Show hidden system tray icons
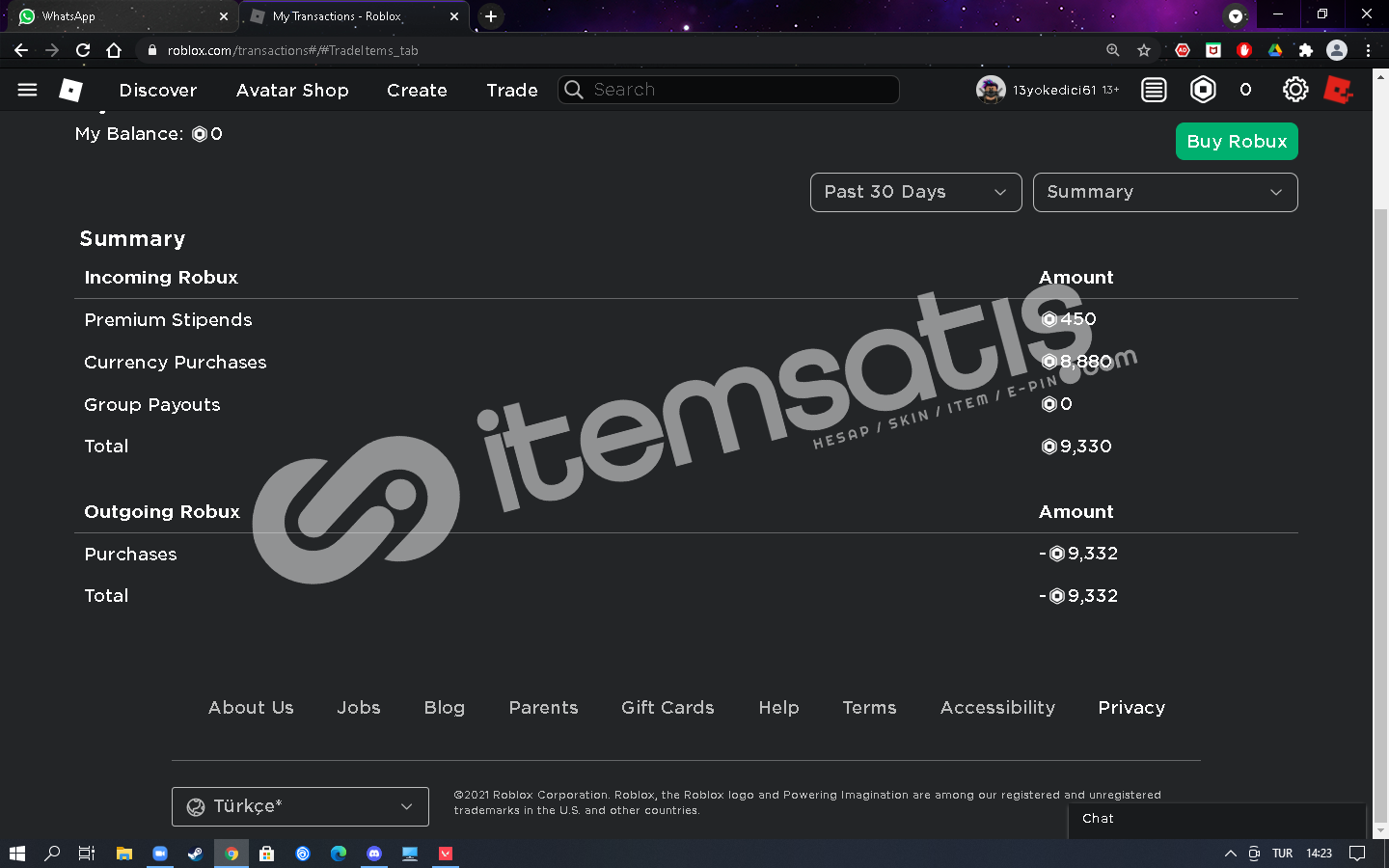 [x=1230, y=854]
